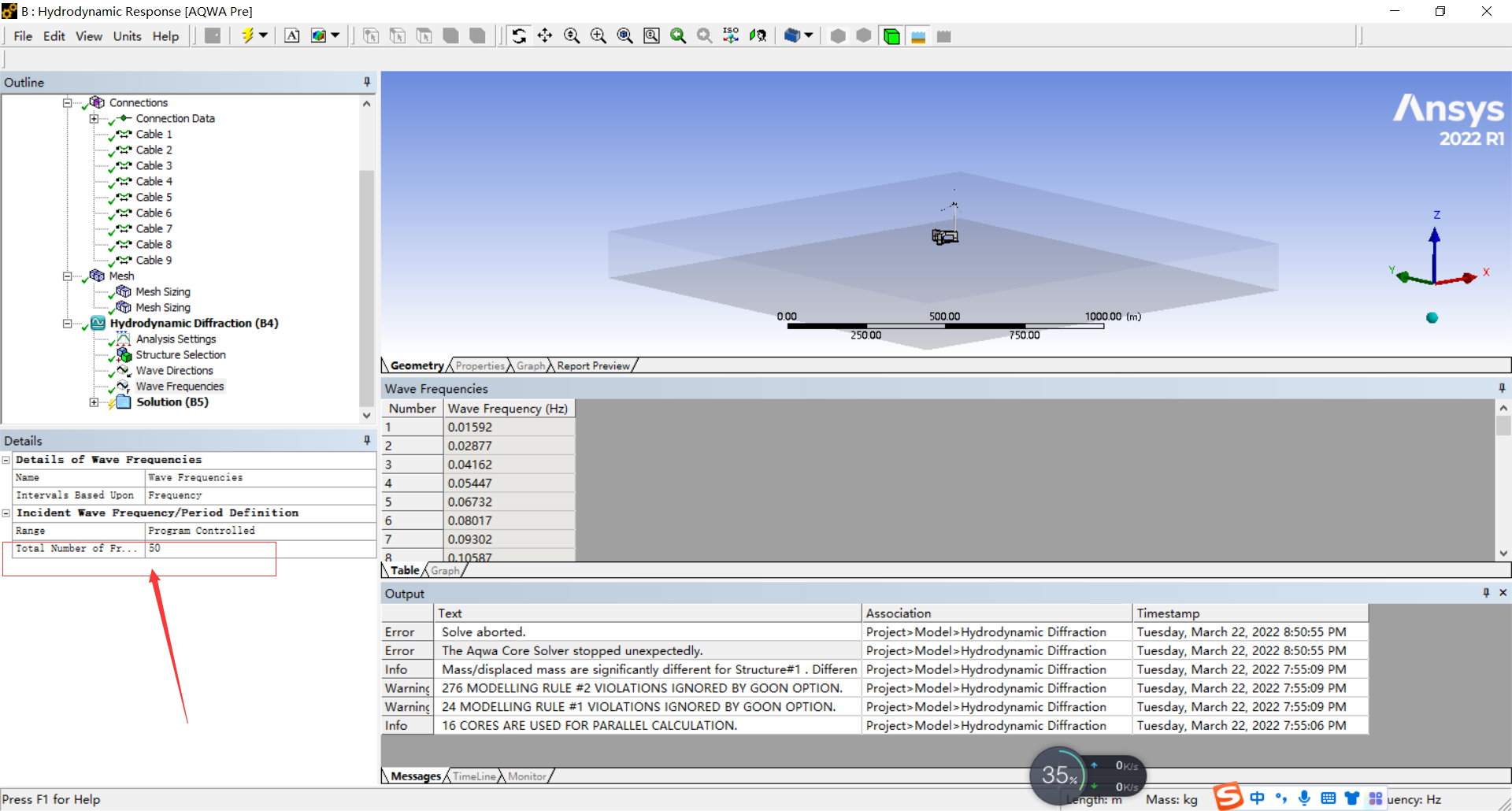Activate the Rotate view tool
Viewport: 1512px width, 811px height.
518,35
